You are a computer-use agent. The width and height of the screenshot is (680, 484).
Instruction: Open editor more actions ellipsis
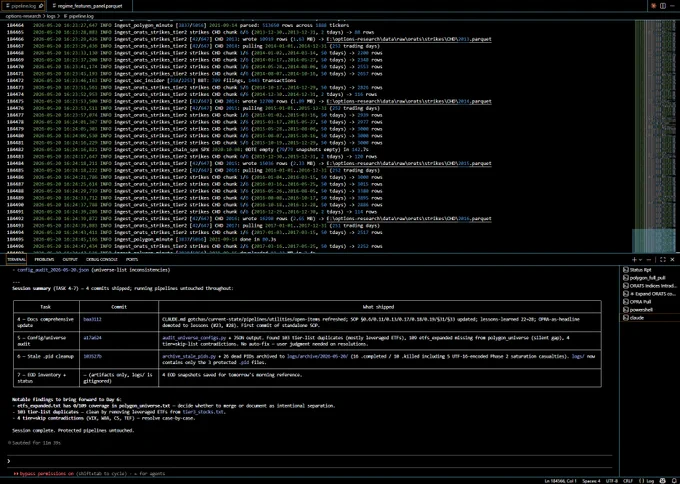[x=672, y=6]
